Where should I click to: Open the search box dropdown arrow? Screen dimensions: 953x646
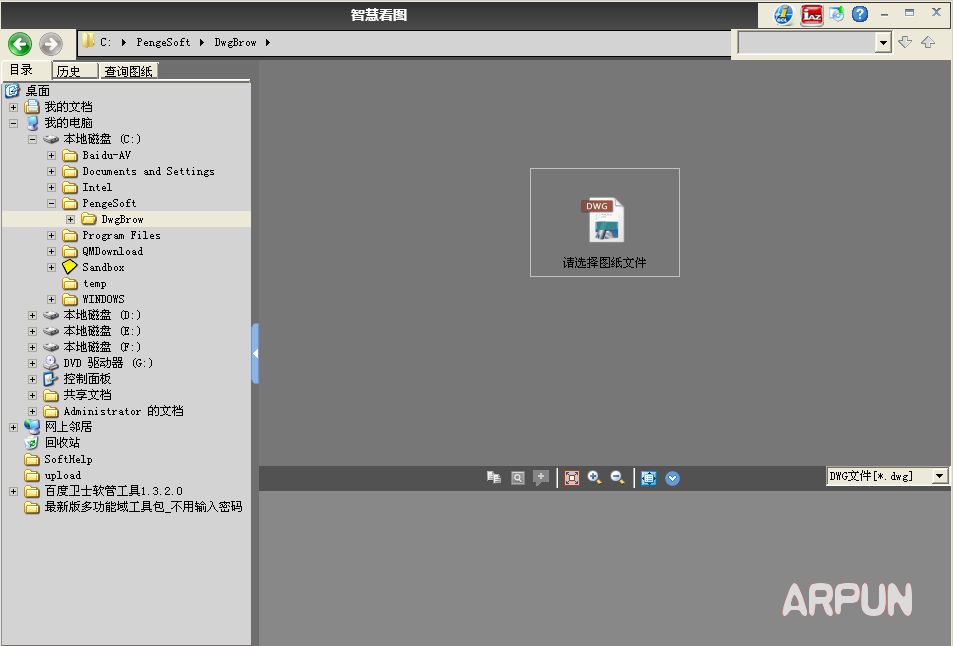coord(883,42)
